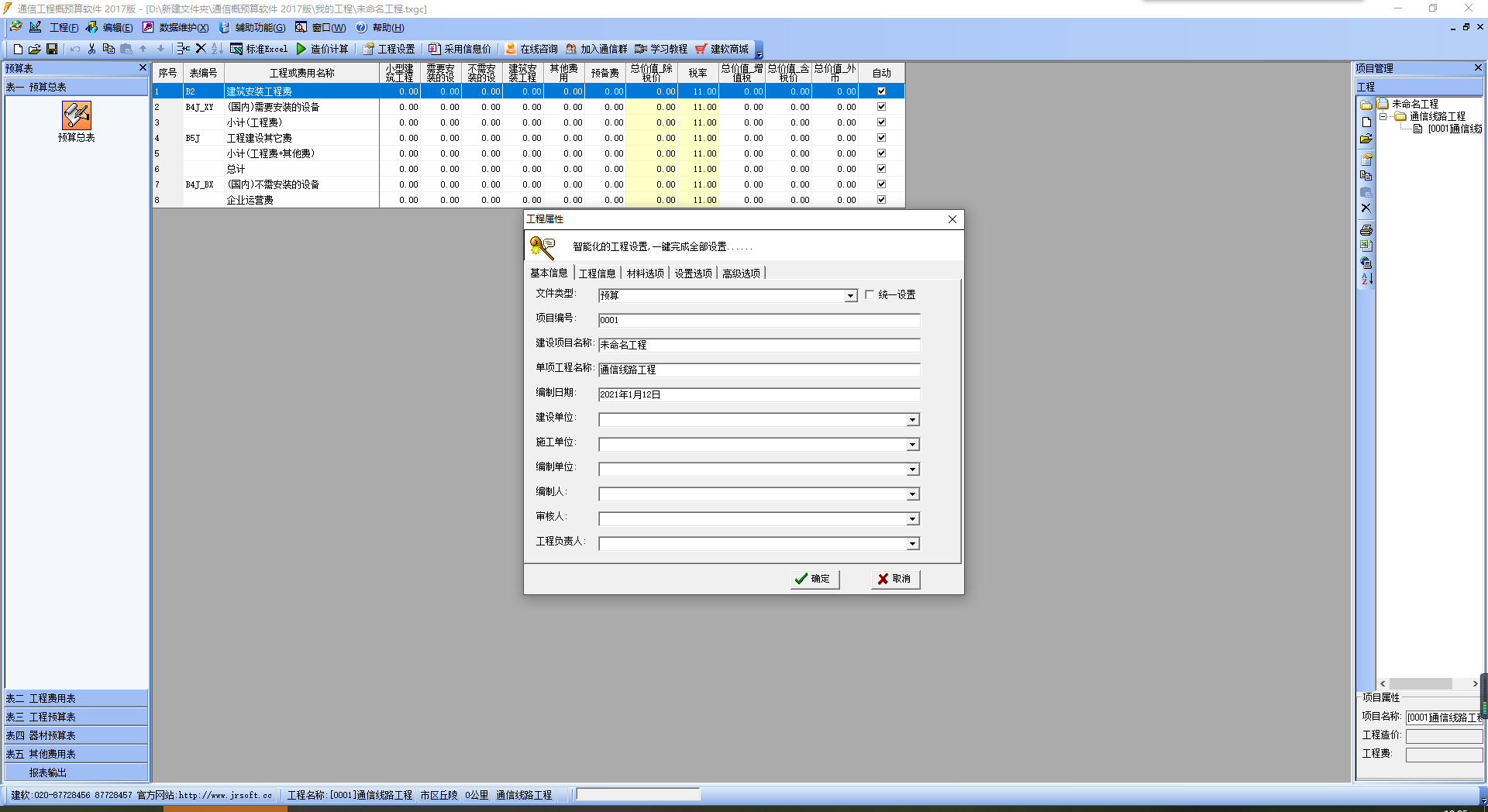Click the save floppy disk icon
Image resolution: width=1488 pixels, height=812 pixels.
click(x=52, y=49)
